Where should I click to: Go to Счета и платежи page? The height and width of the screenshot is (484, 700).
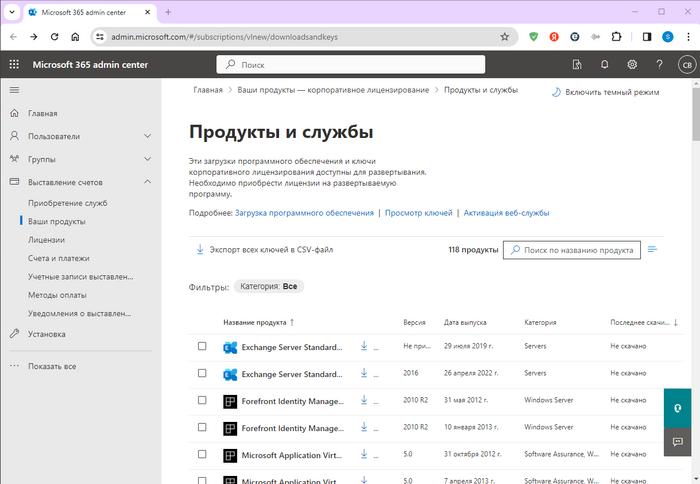(60, 258)
